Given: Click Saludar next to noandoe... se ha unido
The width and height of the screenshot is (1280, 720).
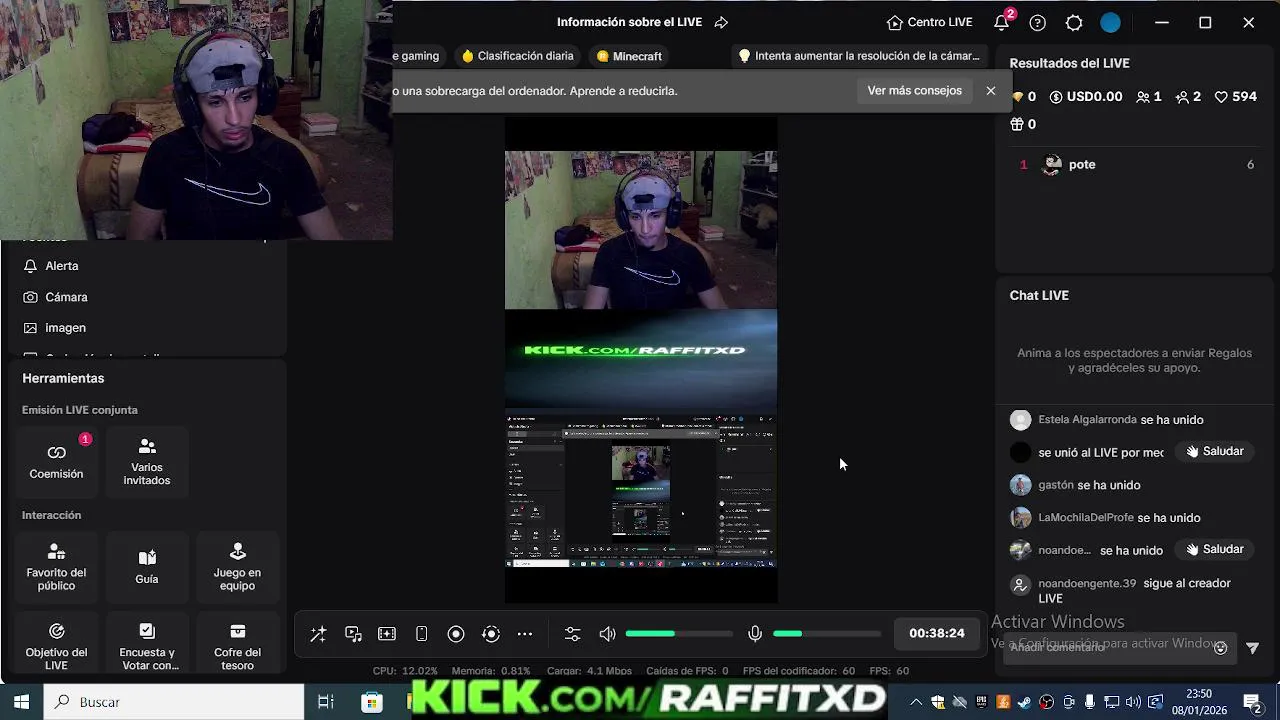Looking at the screenshot, I should [1214, 550].
